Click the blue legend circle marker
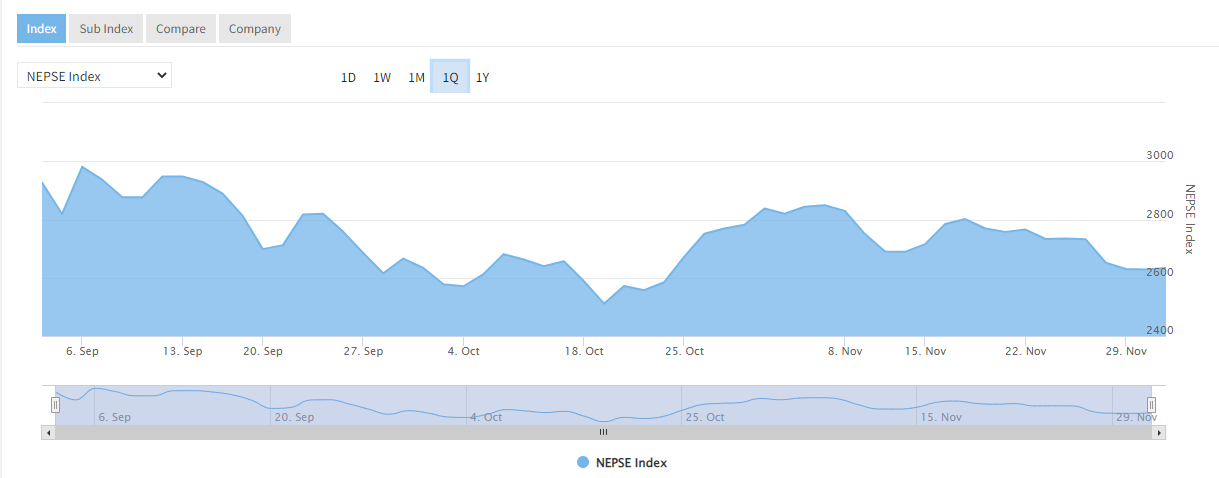The width and height of the screenshot is (1219, 478). click(583, 462)
